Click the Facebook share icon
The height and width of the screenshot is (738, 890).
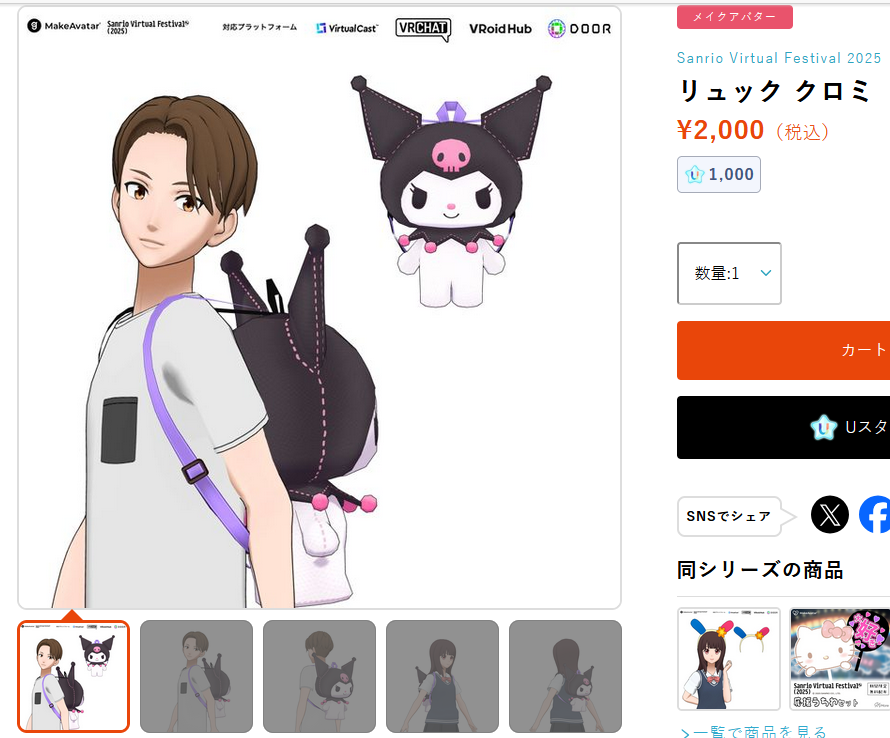pyautogui.click(x=875, y=515)
